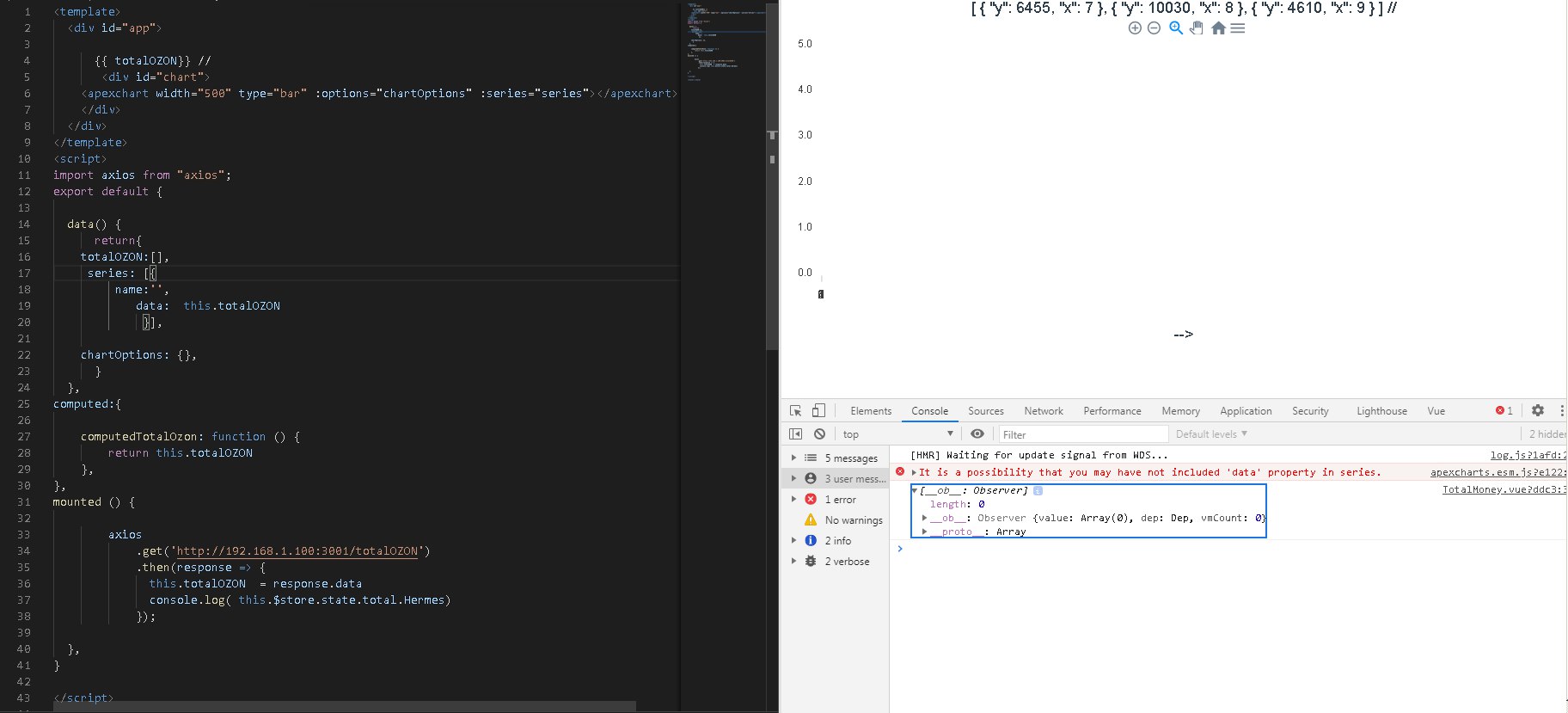Screen dimensions: 1568x713
Task: Click line number 17 in the editor gutter
Action: tap(24, 273)
